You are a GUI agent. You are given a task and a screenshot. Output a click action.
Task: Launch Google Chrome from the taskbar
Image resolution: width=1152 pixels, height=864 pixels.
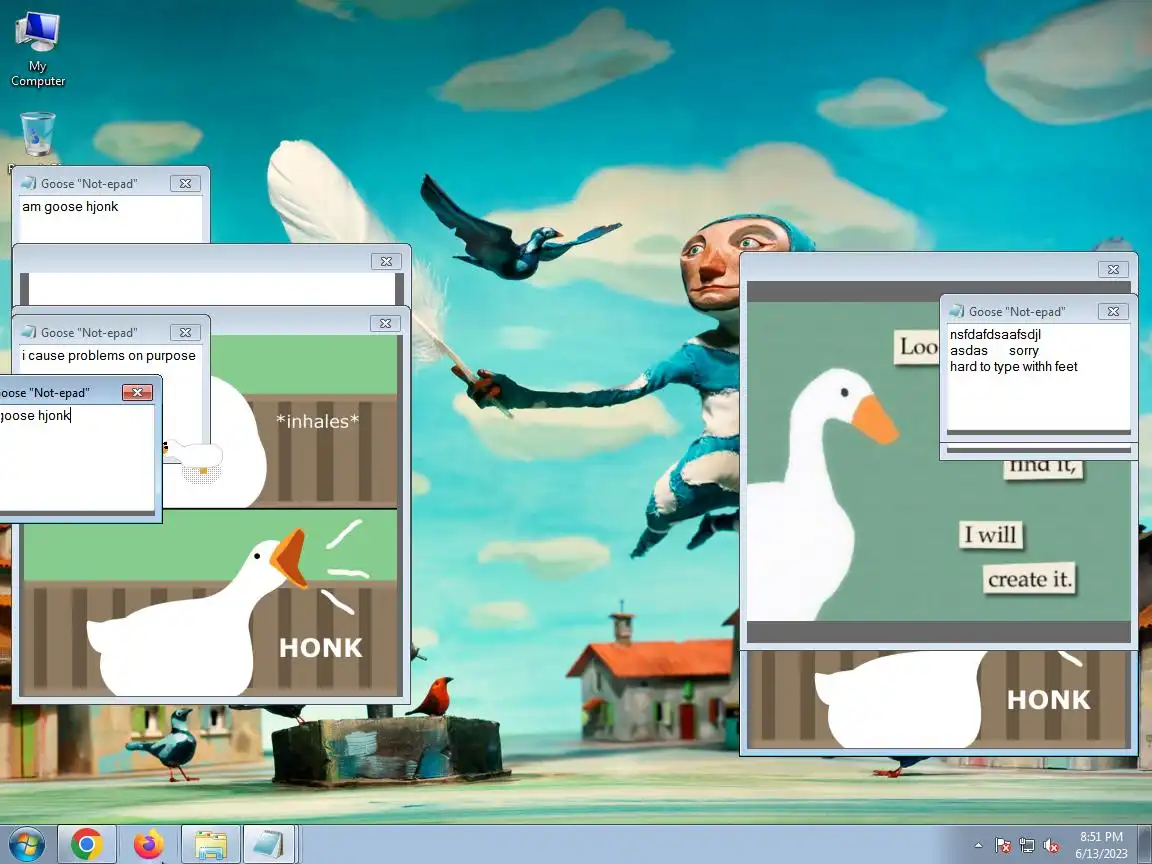[87, 844]
